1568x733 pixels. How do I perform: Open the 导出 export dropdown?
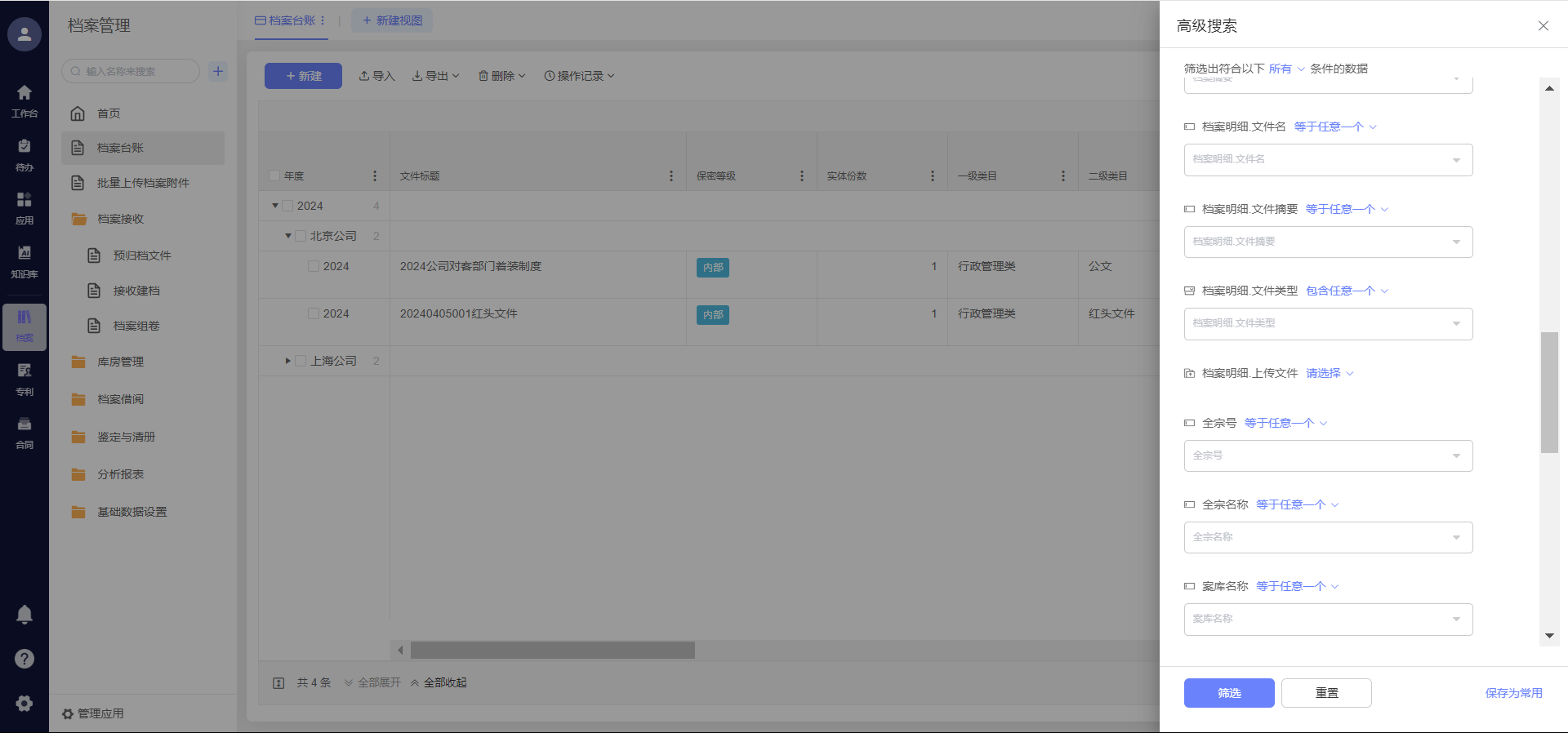pos(436,76)
